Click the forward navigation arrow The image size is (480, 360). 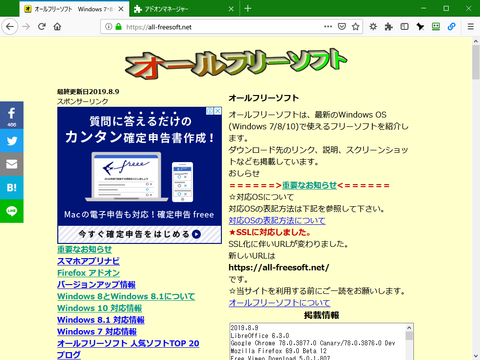(26, 27)
